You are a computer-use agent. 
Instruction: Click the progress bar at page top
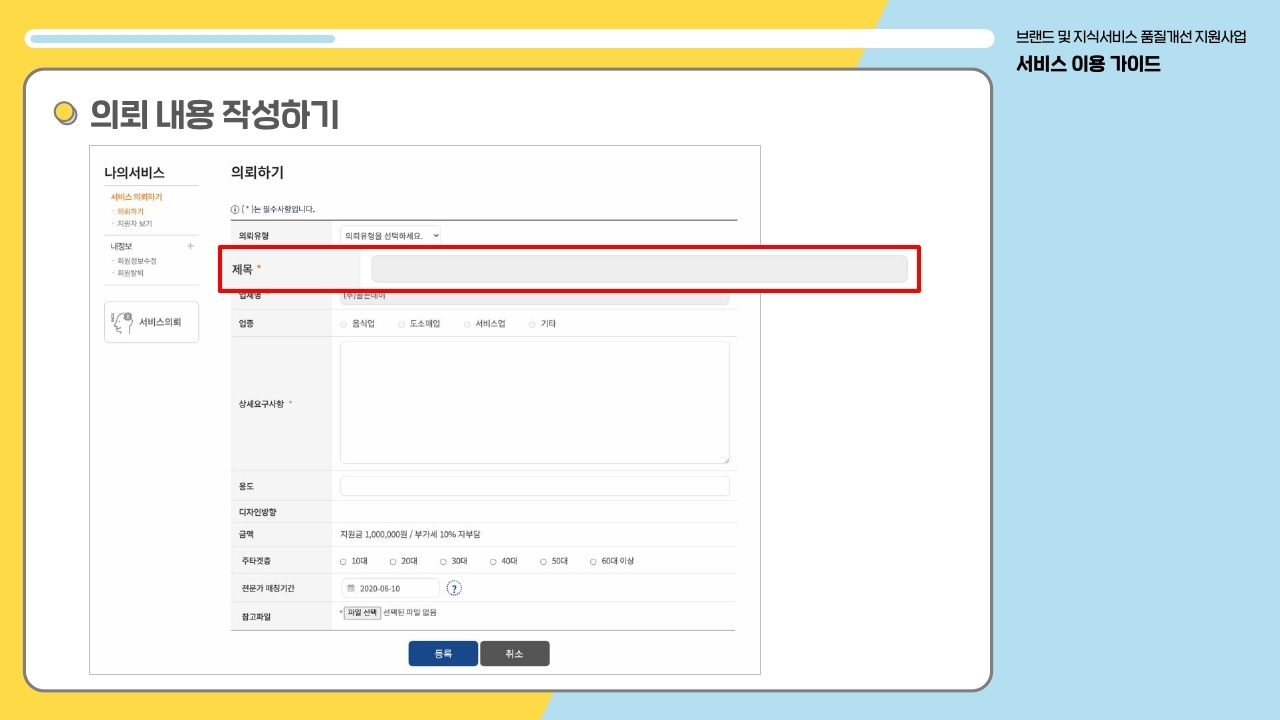(510, 39)
